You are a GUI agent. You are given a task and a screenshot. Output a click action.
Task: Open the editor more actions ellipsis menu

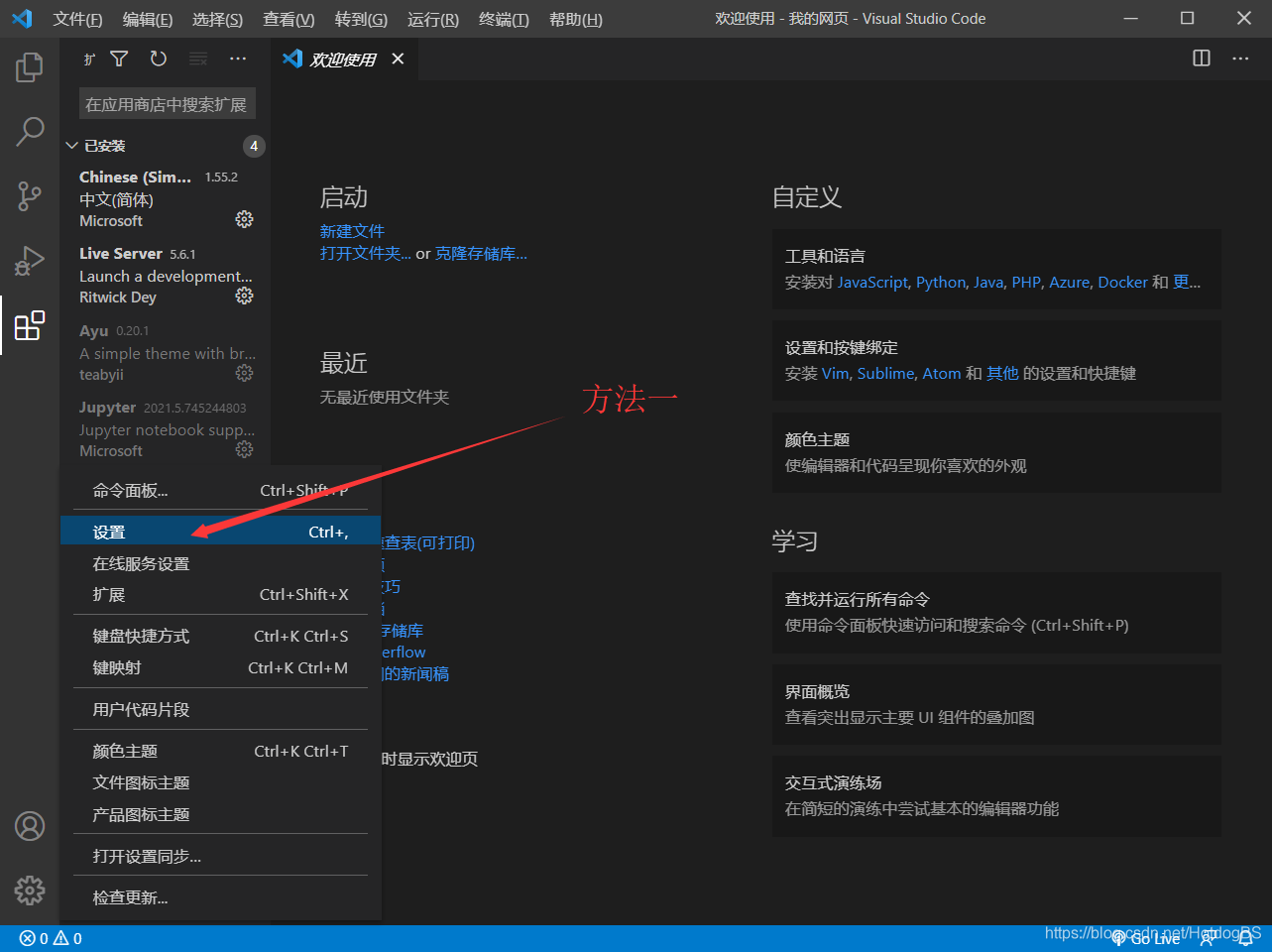1240,59
